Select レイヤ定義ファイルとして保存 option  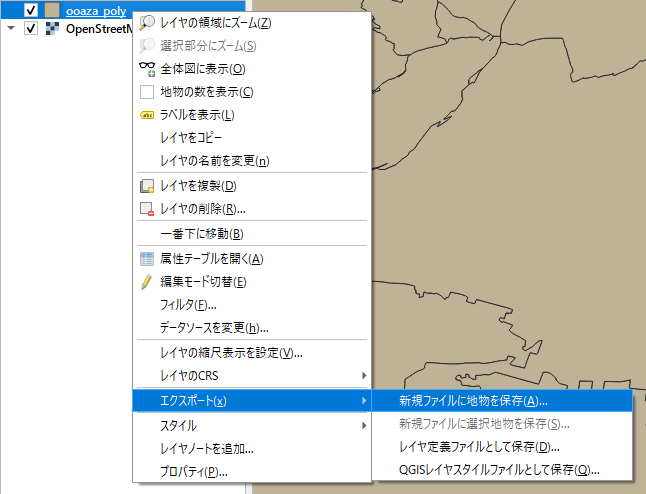pyautogui.click(x=478, y=447)
